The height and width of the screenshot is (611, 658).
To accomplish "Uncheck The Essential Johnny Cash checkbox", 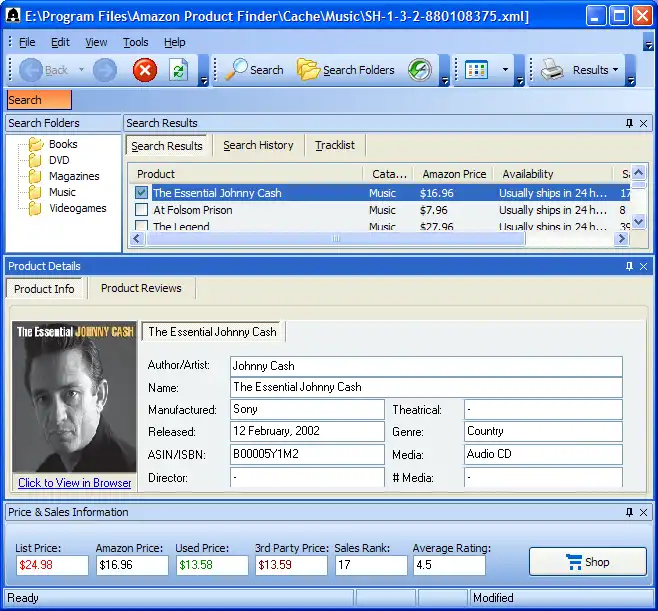I will pyautogui.click(x=141, y=193).
